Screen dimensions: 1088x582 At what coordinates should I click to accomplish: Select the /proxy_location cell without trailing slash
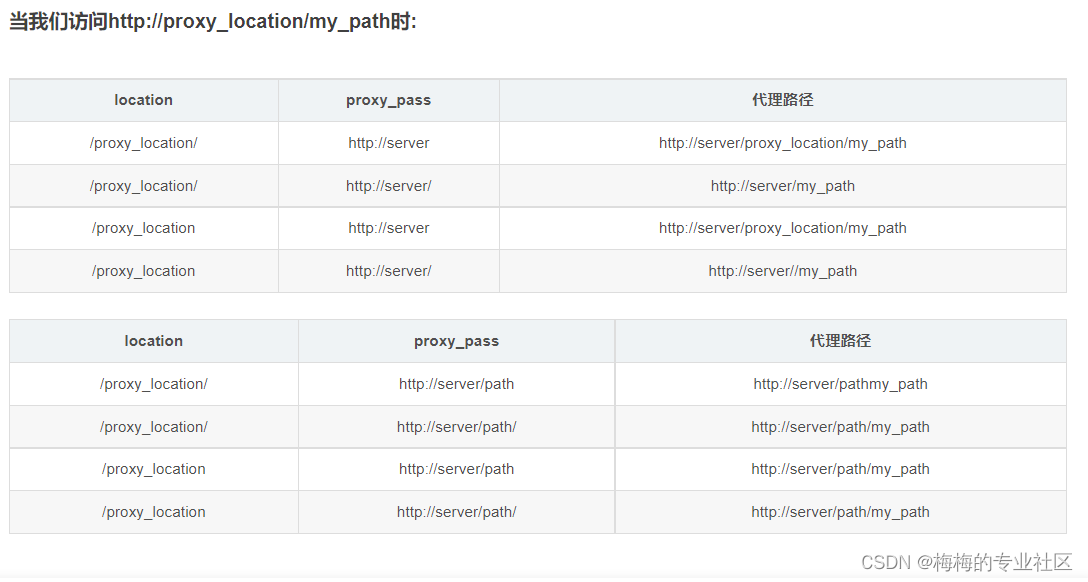pos(143,228)
